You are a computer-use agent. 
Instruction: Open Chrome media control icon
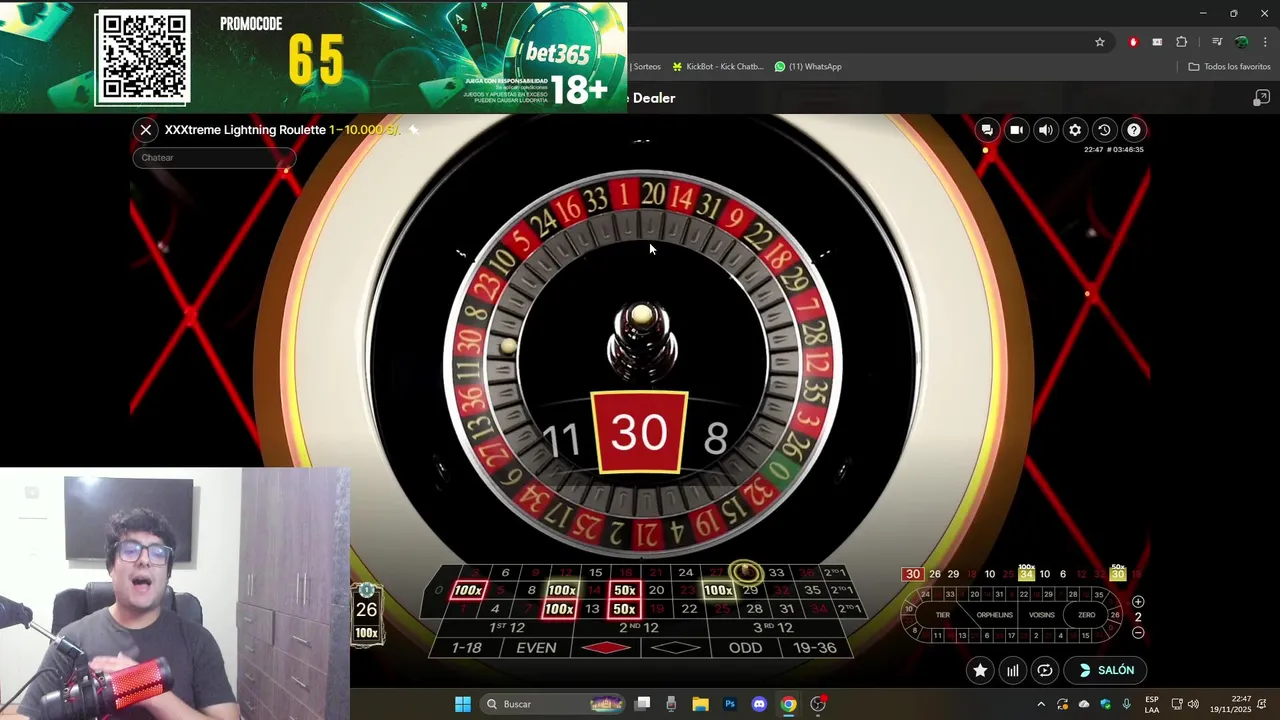coord(1217,42)
